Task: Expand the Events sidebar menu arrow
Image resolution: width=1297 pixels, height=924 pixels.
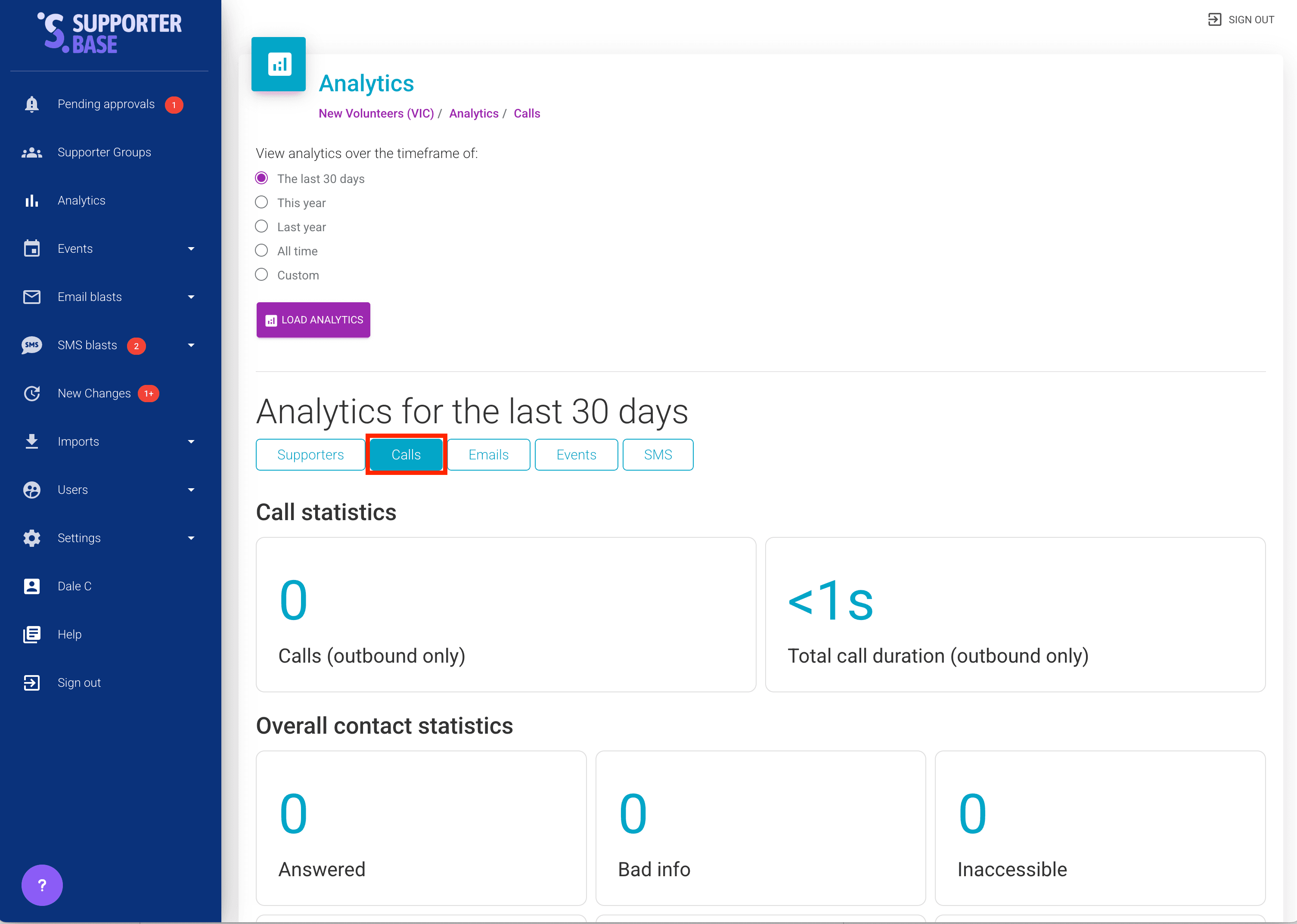Action: click(x=191, y=249)
